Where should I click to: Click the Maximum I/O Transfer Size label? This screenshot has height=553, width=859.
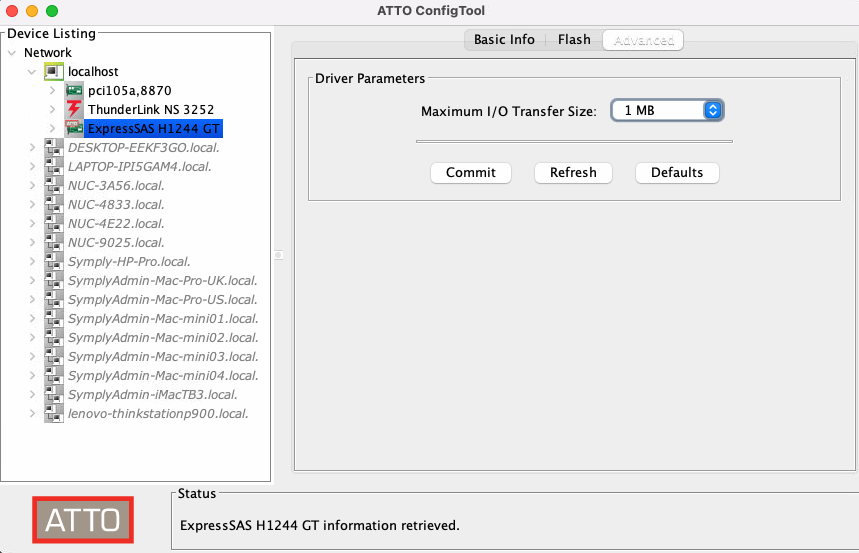click(508, 111)
